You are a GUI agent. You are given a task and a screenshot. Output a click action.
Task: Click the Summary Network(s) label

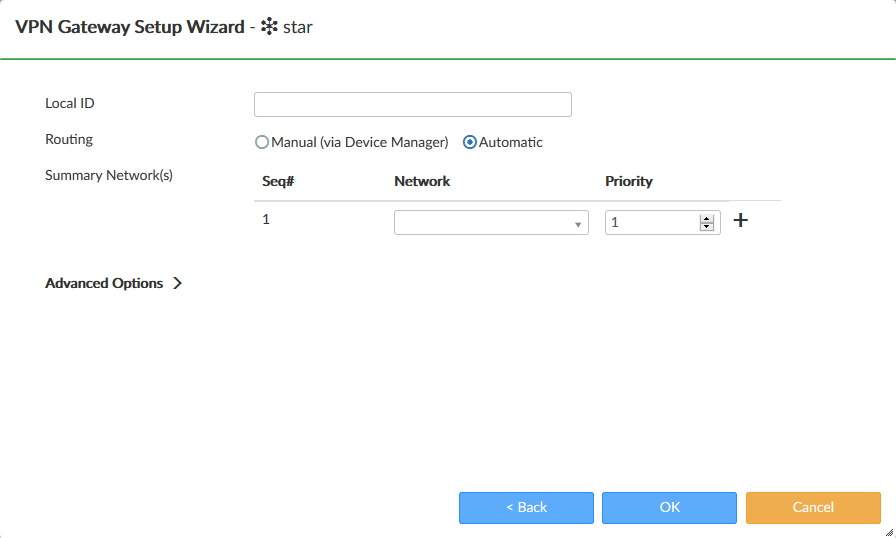109,175
